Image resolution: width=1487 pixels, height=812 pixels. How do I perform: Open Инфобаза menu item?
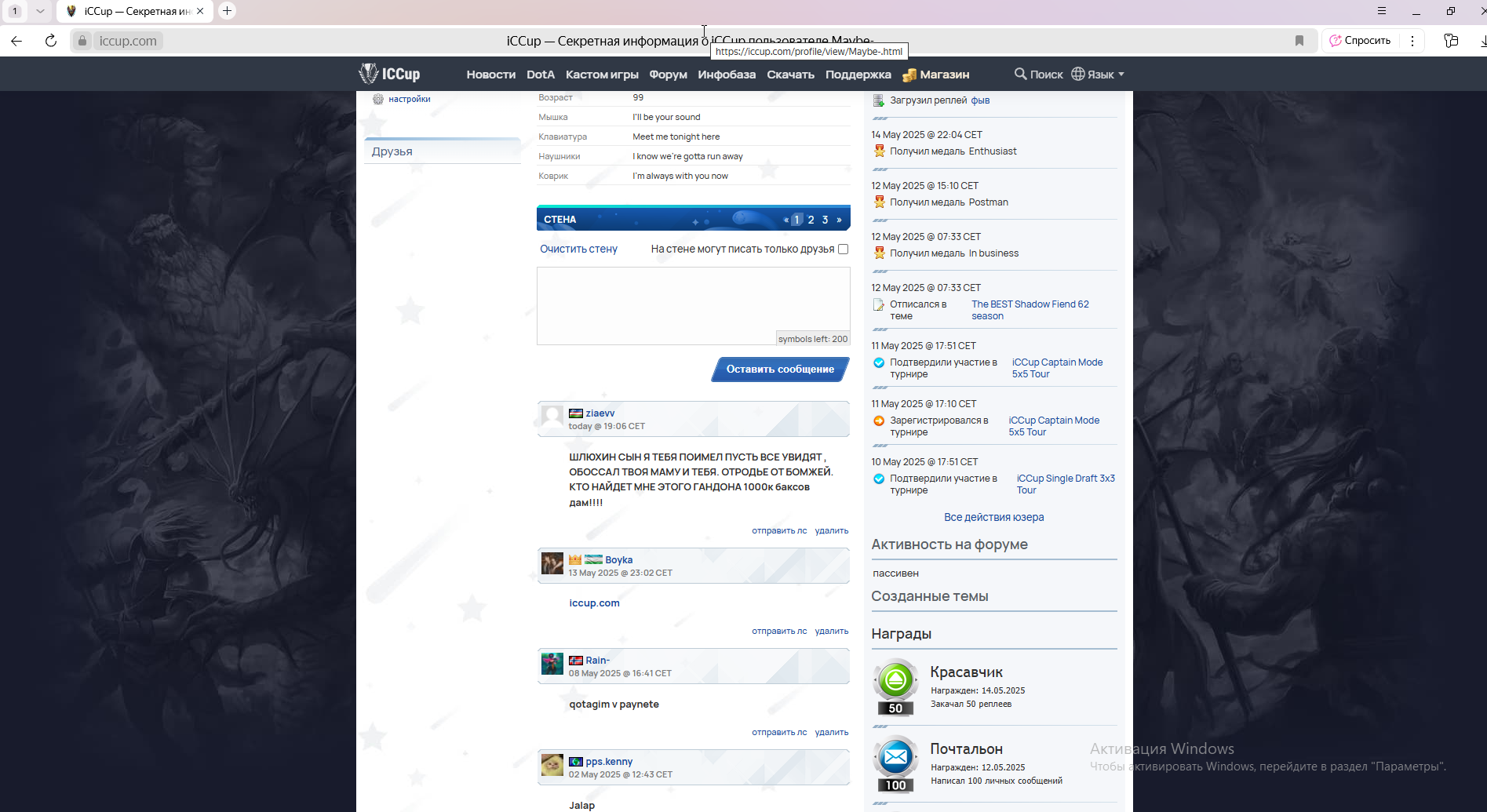coord(727,75)
